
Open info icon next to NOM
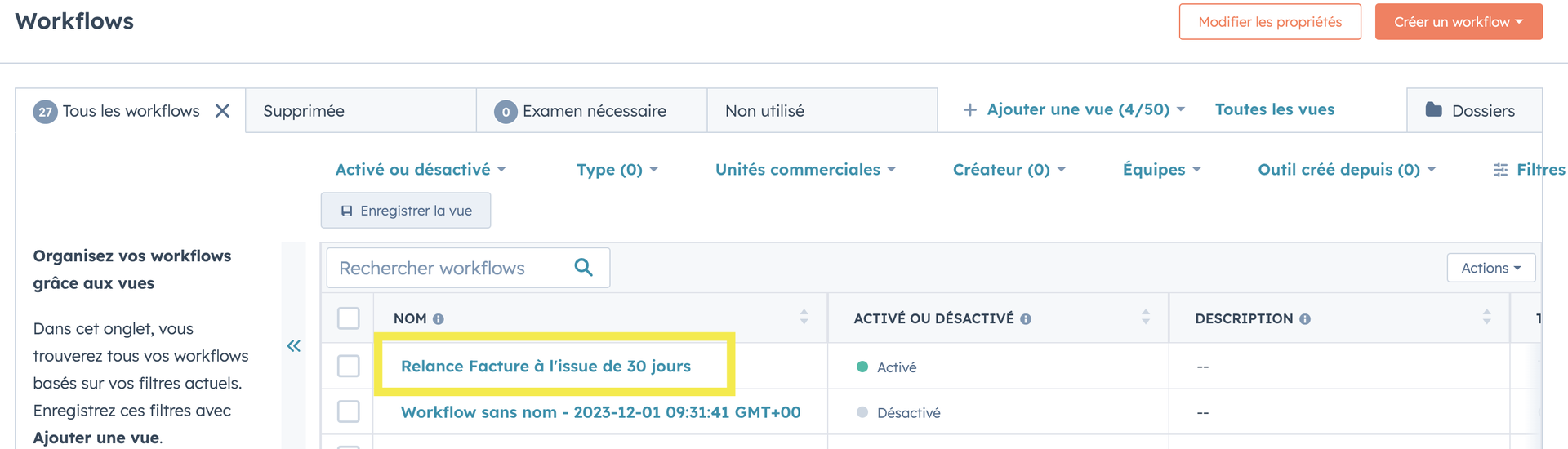point(439,319)
